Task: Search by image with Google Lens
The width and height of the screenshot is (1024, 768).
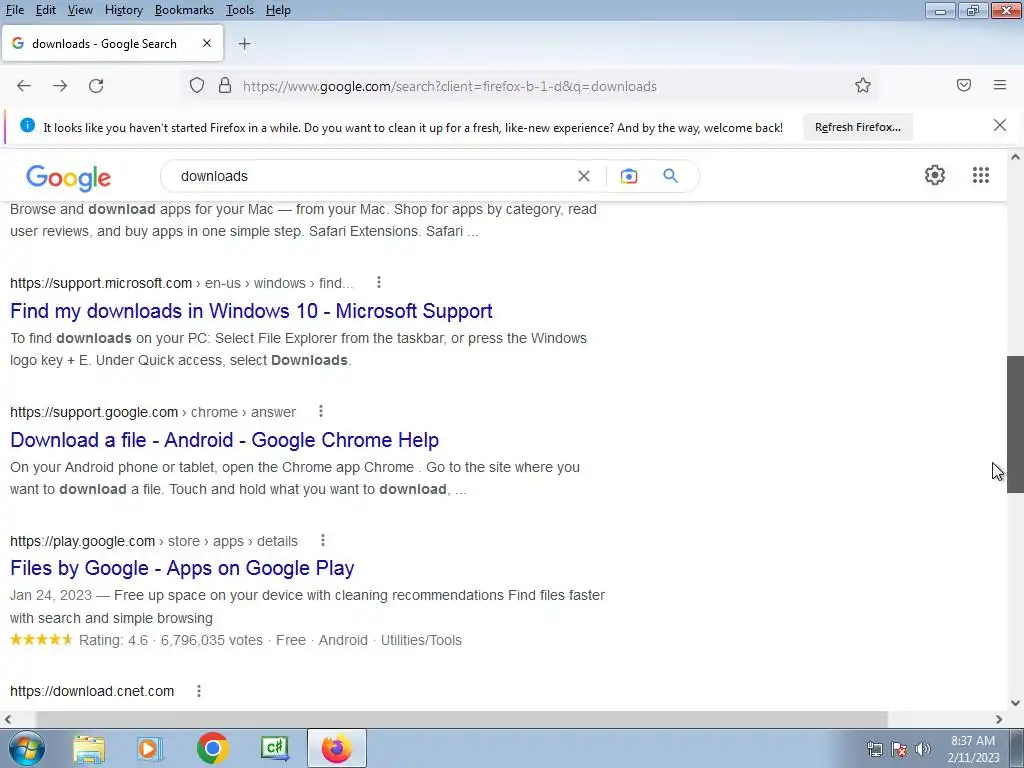Action: (x=629, y=176)
